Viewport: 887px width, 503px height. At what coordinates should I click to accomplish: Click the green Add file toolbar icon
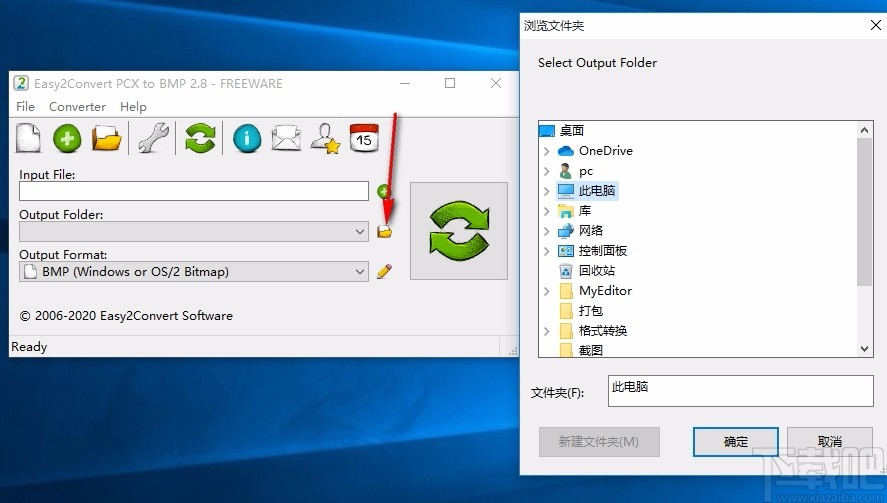coord(67,138)
